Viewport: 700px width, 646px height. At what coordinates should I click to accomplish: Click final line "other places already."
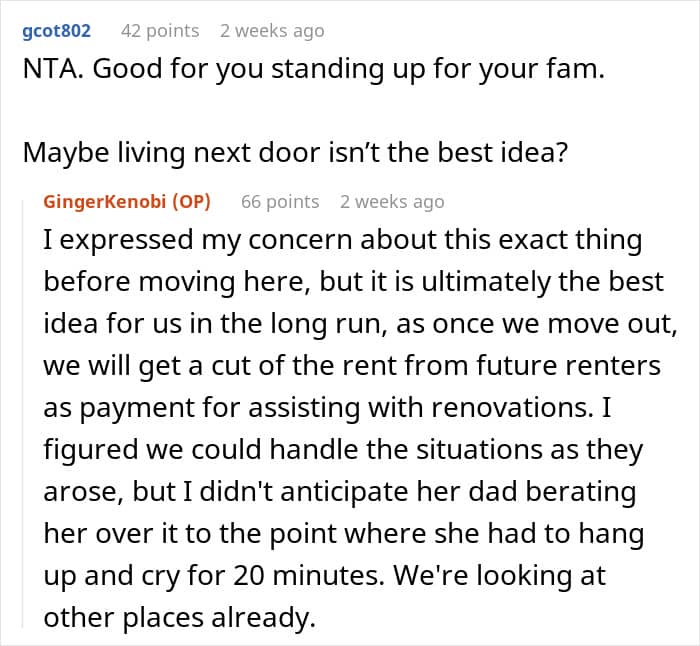tap(179, 617)
